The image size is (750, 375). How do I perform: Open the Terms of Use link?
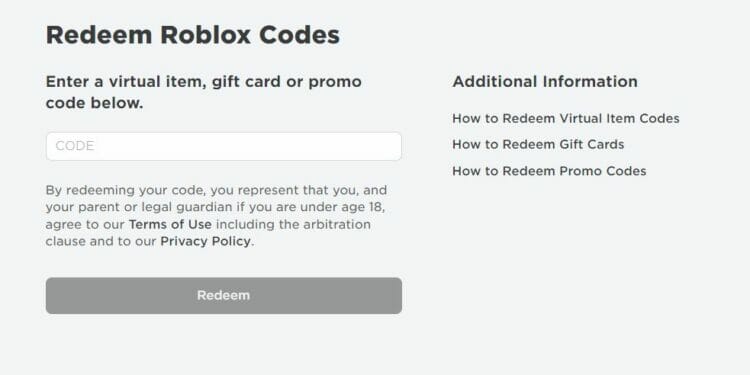tap(170, 224)
